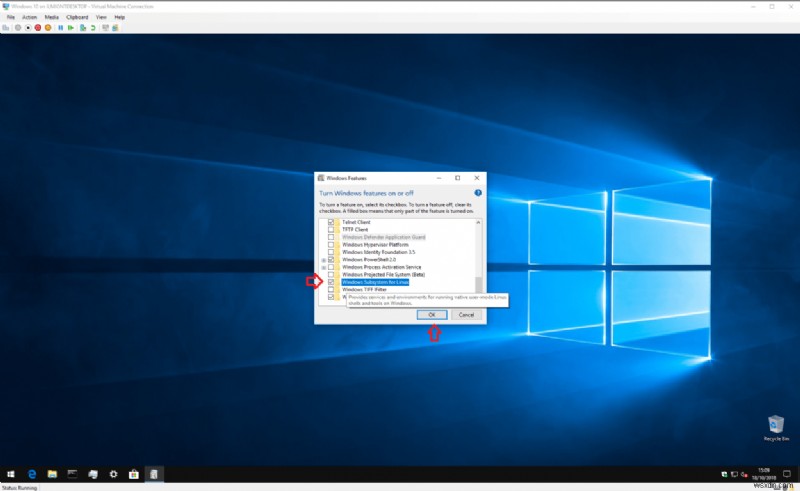Click the blue help icon in Windows Features
Image resolution: width=800 pixels, height=491 pixels.
478,193
